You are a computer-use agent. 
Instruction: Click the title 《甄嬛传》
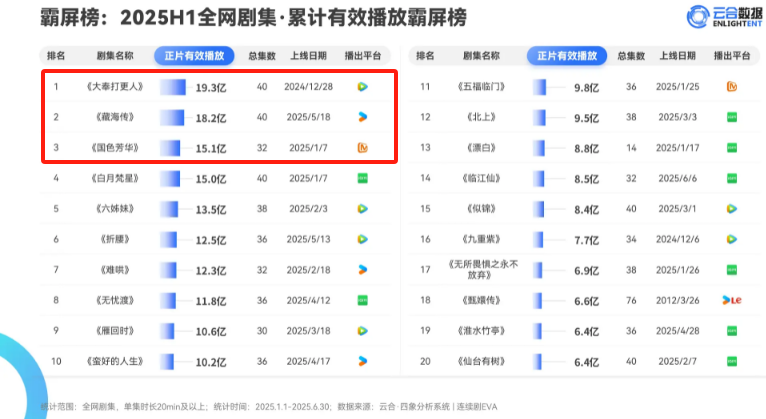coord(481,300)
